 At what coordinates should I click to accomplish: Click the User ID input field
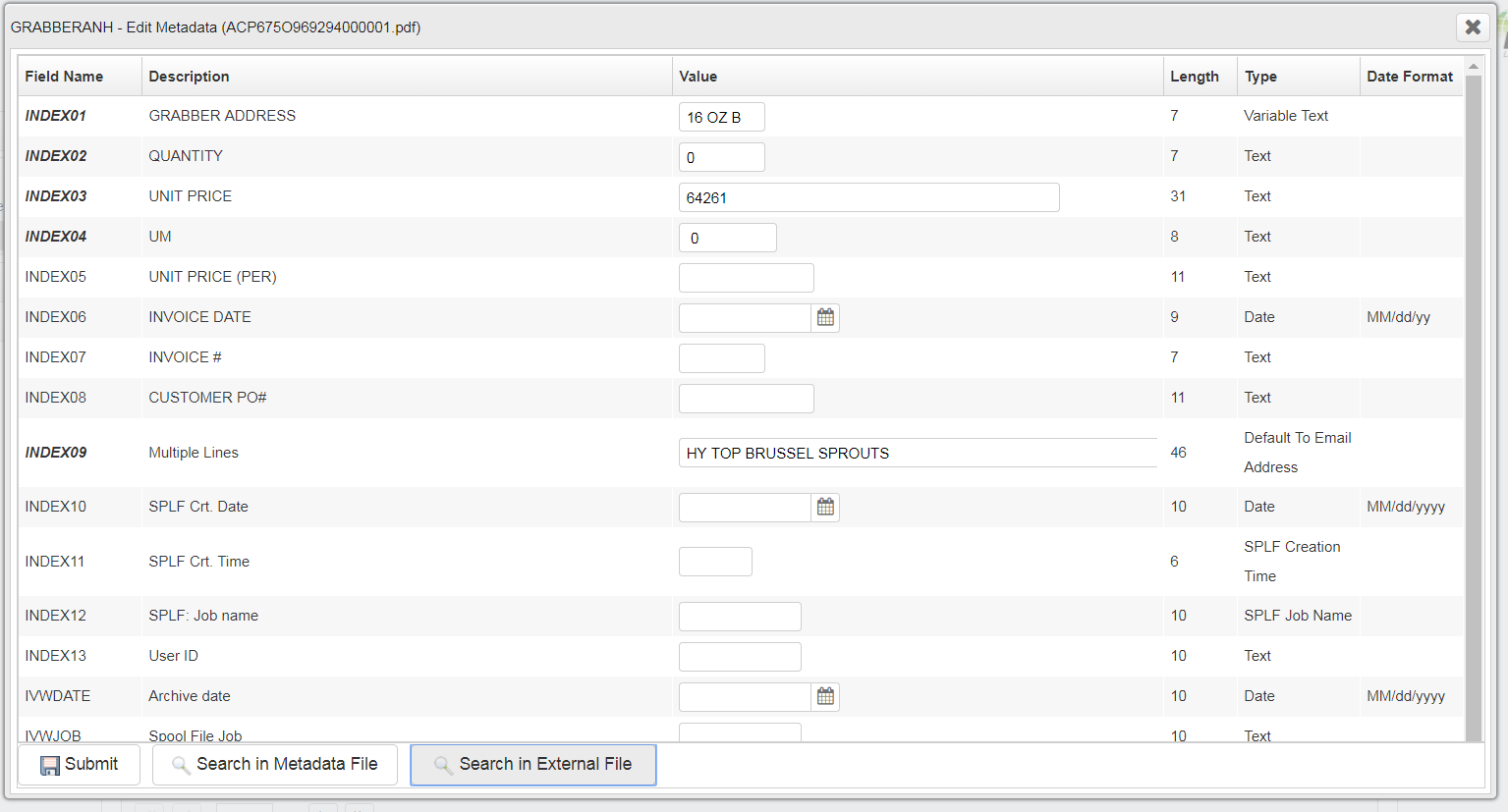740,657
